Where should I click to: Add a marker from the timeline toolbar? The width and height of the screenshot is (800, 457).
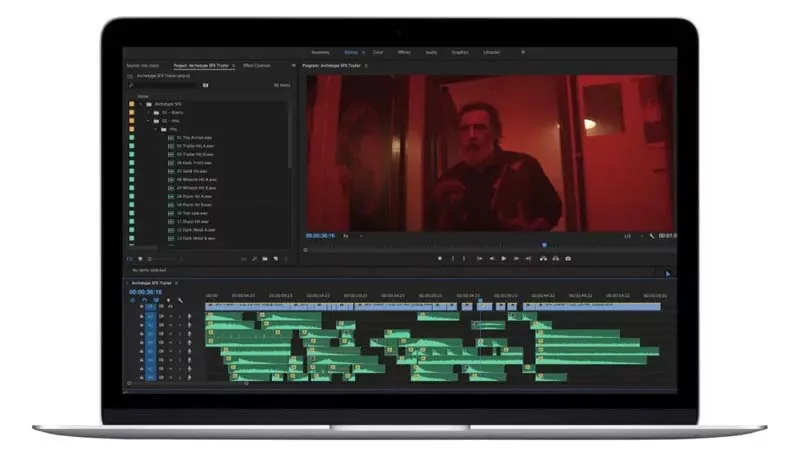[x=168, y=300]
